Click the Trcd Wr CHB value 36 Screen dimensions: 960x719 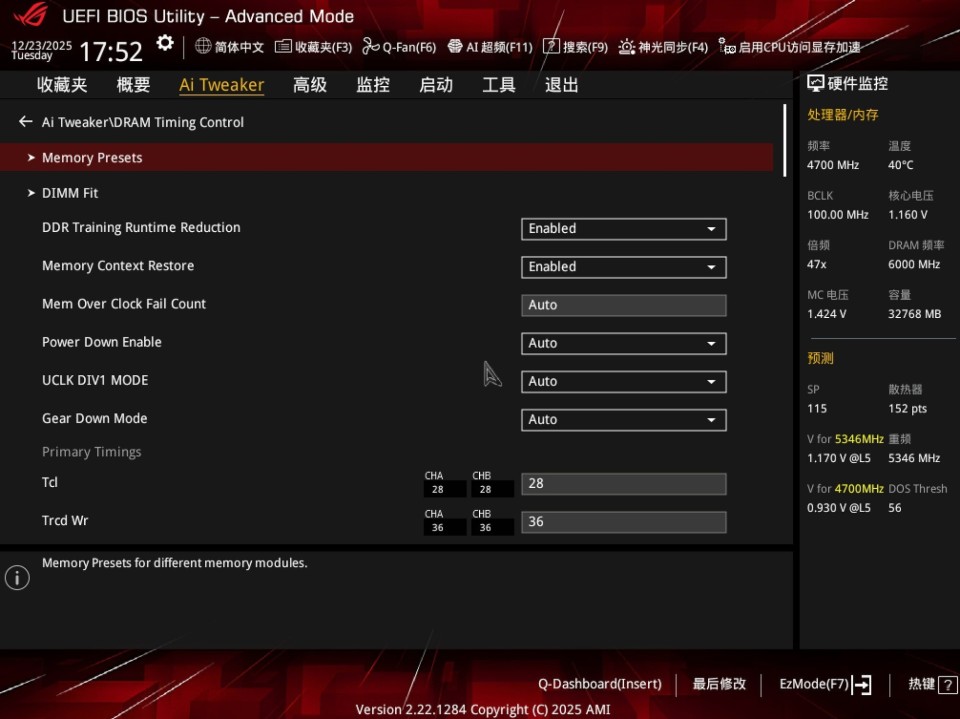485,527
